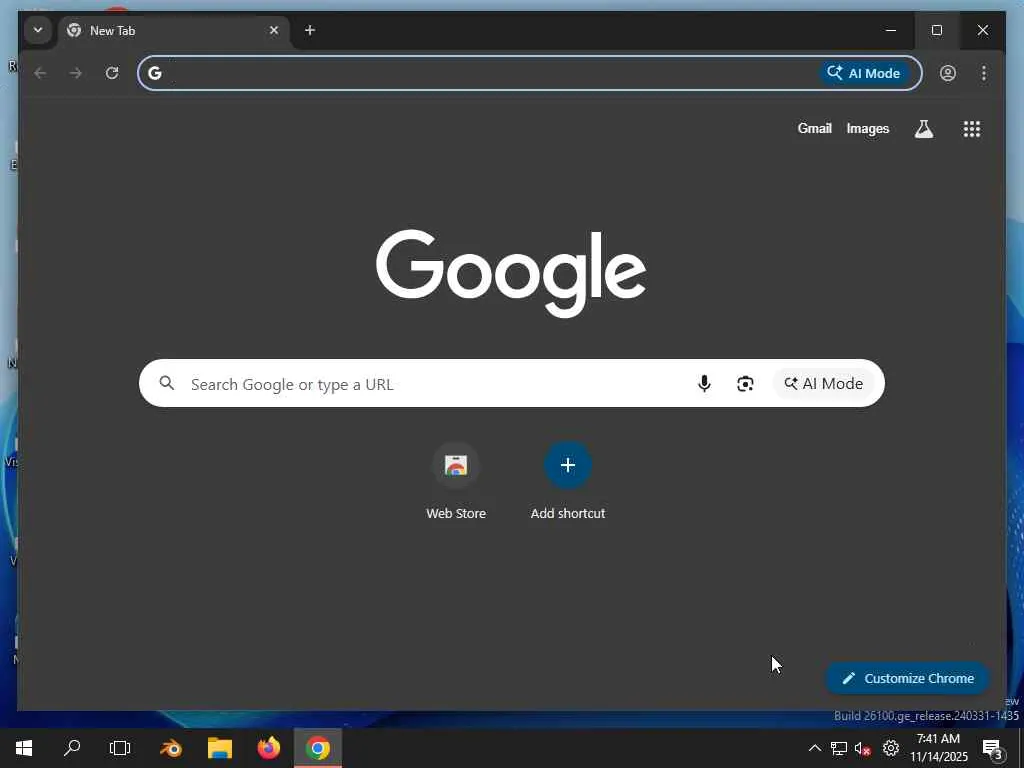Screen dimensions: 1024x768
Task: Open a new tab with plus button
Action: click(310, 30)
